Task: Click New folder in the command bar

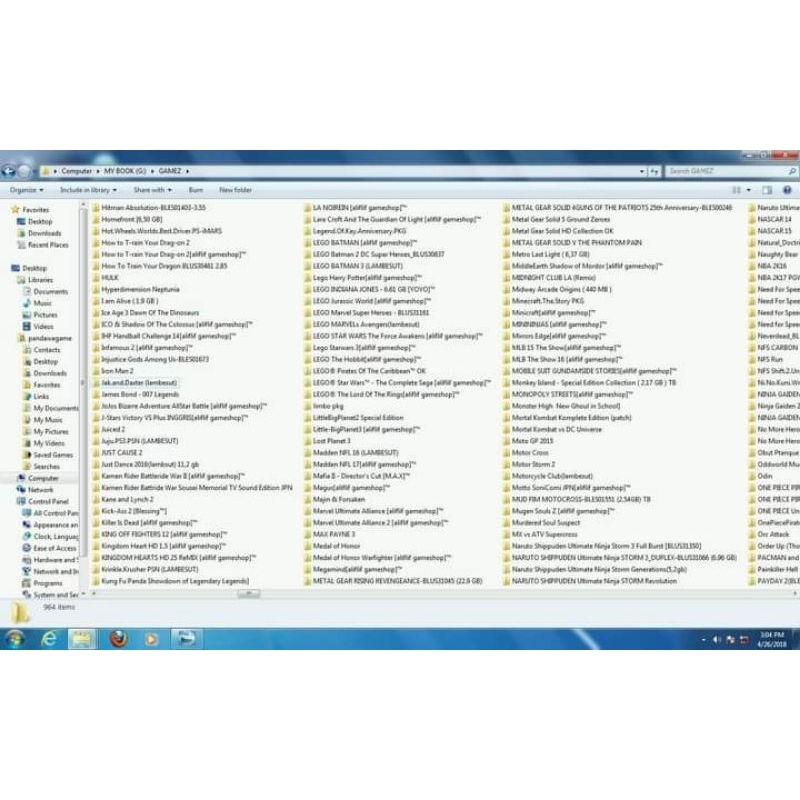Action: point(235,190)
